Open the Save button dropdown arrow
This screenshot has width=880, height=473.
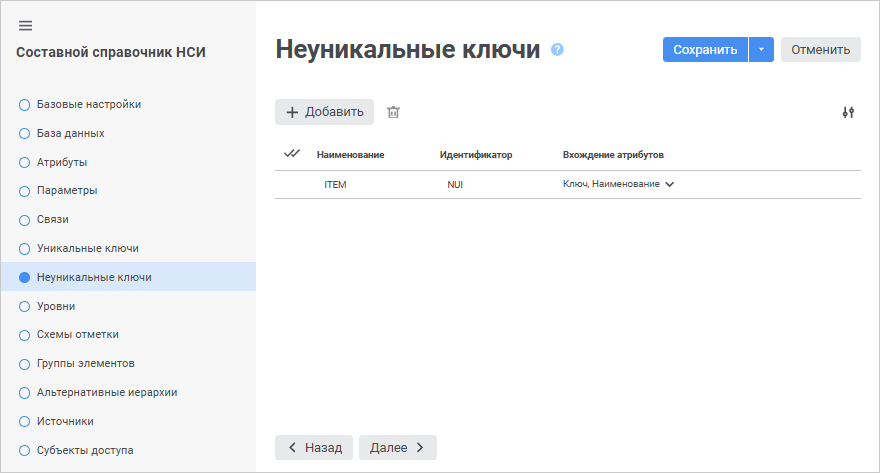click(x=761, y=49)
